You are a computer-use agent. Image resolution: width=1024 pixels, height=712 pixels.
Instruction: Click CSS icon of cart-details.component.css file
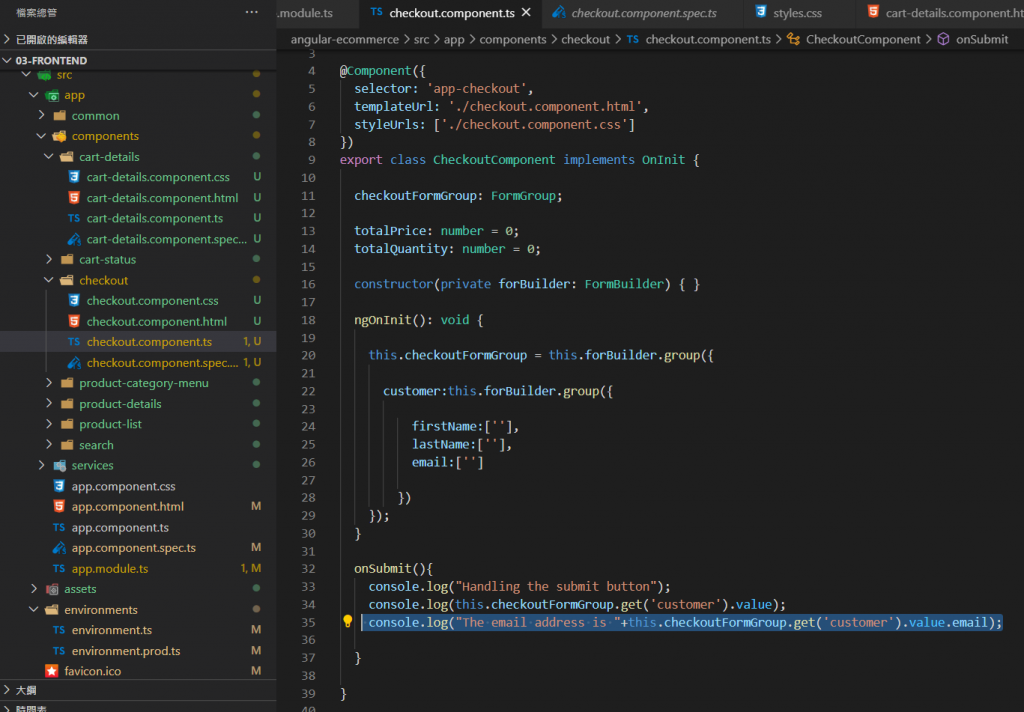click(74, 177)
